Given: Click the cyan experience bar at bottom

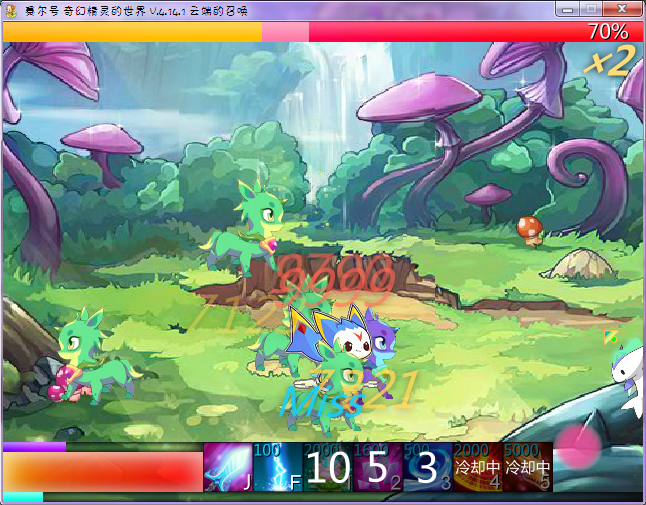Looking at the screenshot, I should point(23,496).
